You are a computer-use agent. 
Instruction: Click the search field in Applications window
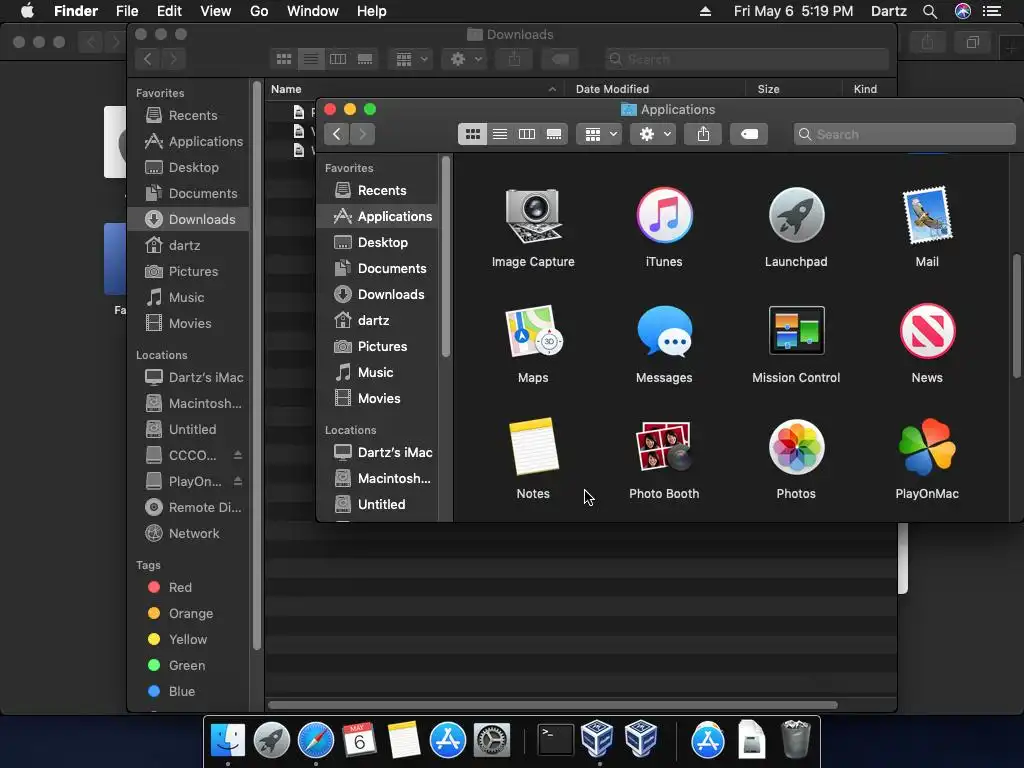click(904, 134)
